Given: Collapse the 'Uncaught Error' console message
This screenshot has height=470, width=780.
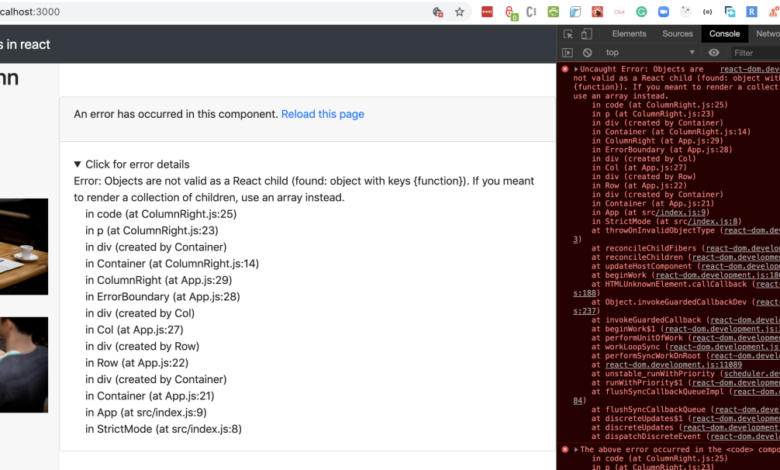Looking at the screenshot, I should coord(576,69).
